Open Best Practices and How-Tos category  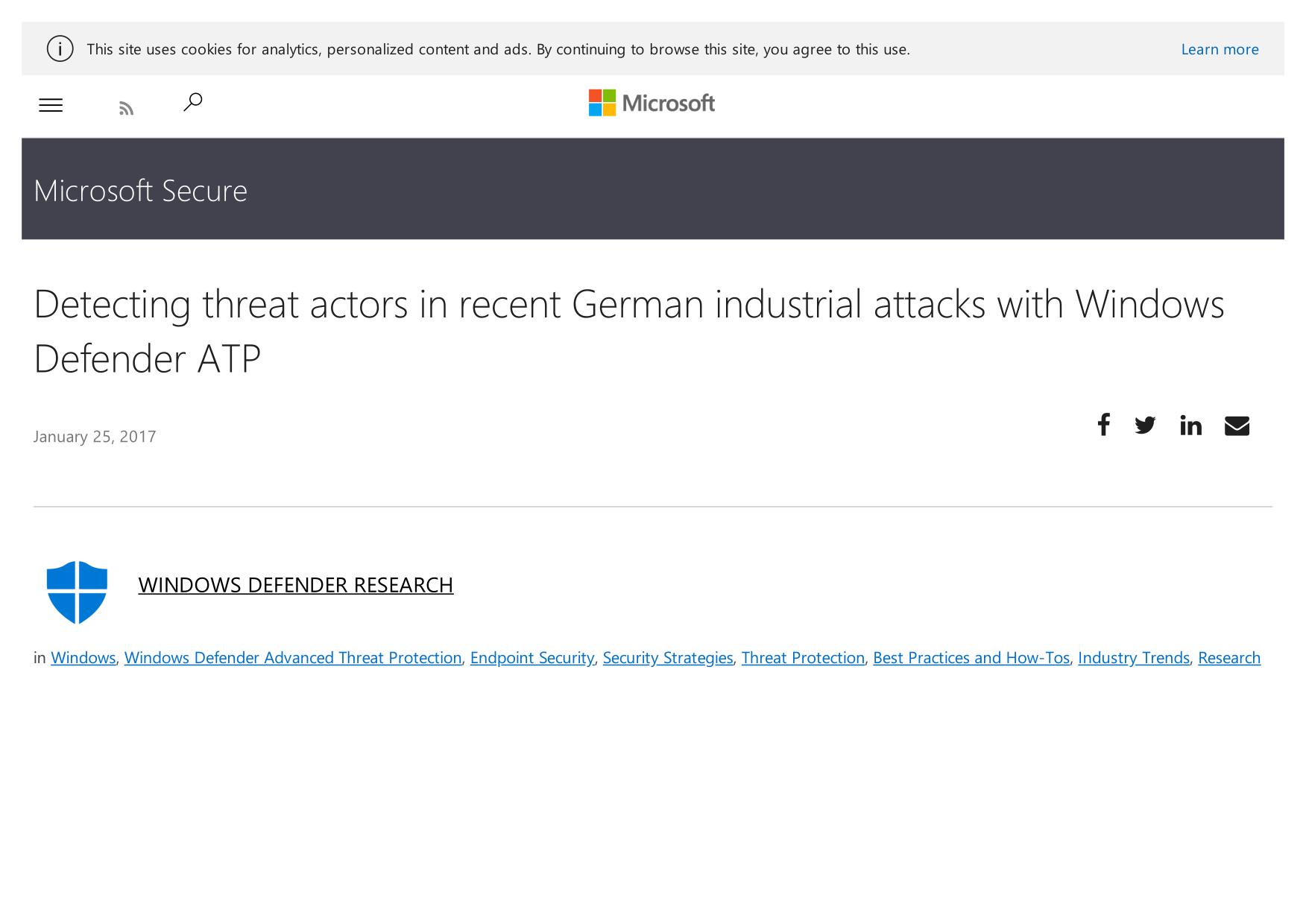point(971,658)
